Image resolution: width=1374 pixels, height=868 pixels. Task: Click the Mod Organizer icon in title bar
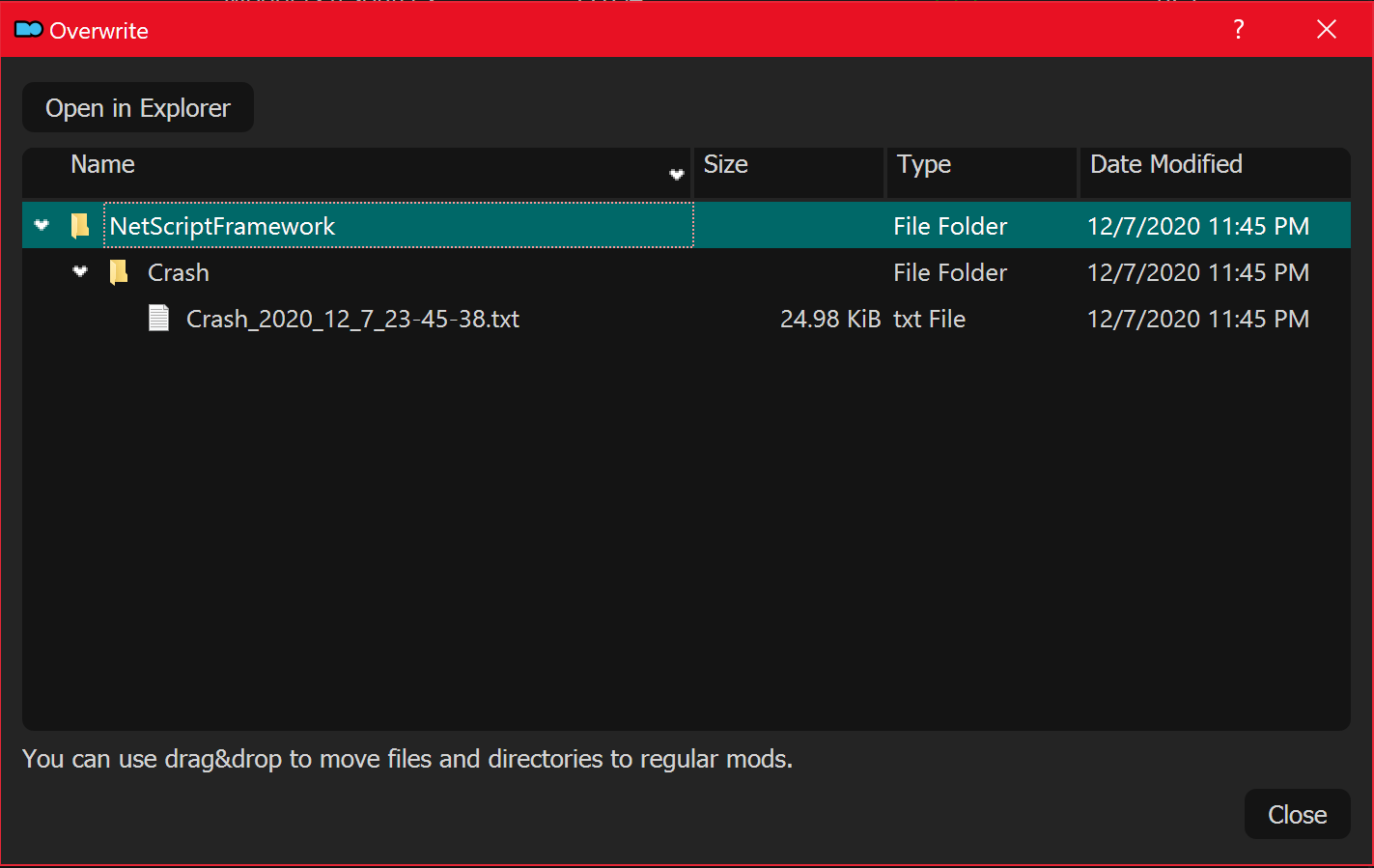tap(29, 30)
